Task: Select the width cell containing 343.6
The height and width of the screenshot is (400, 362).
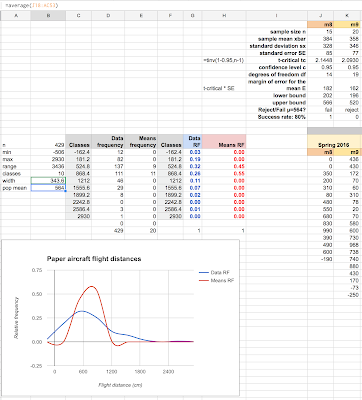Action: click(x=48, y=181)
